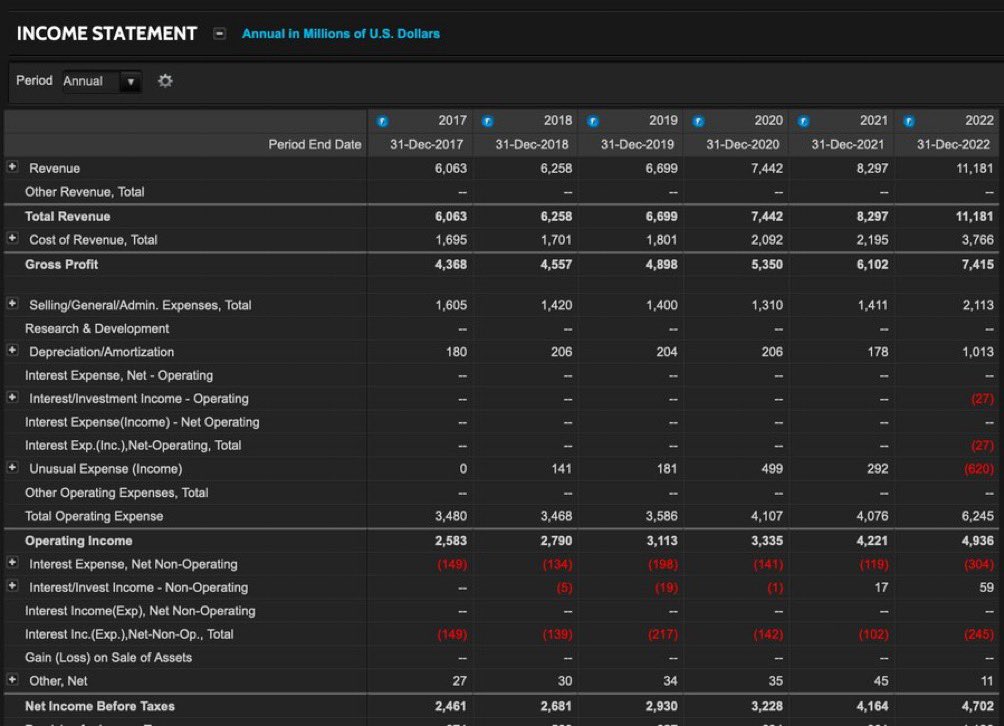Viewport: 1004px width, 726px height.
Task: Click Total Operating Expense 2019 value 3,586
Action: (x=661, y=516)
